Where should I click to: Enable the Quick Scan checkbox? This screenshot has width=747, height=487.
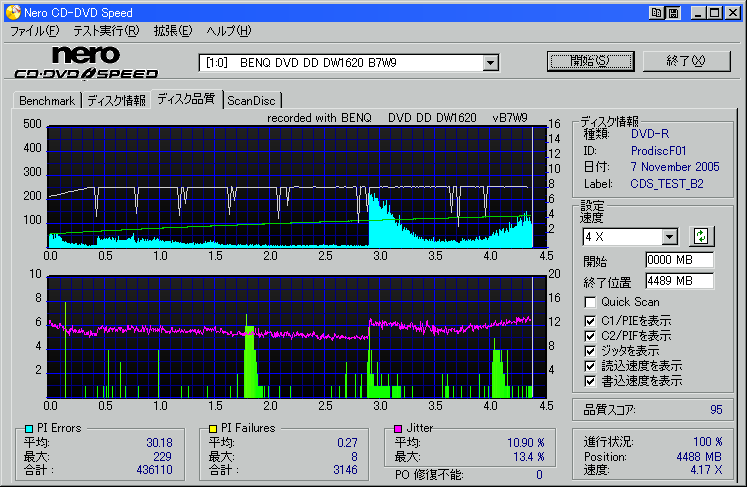(591, 302)
